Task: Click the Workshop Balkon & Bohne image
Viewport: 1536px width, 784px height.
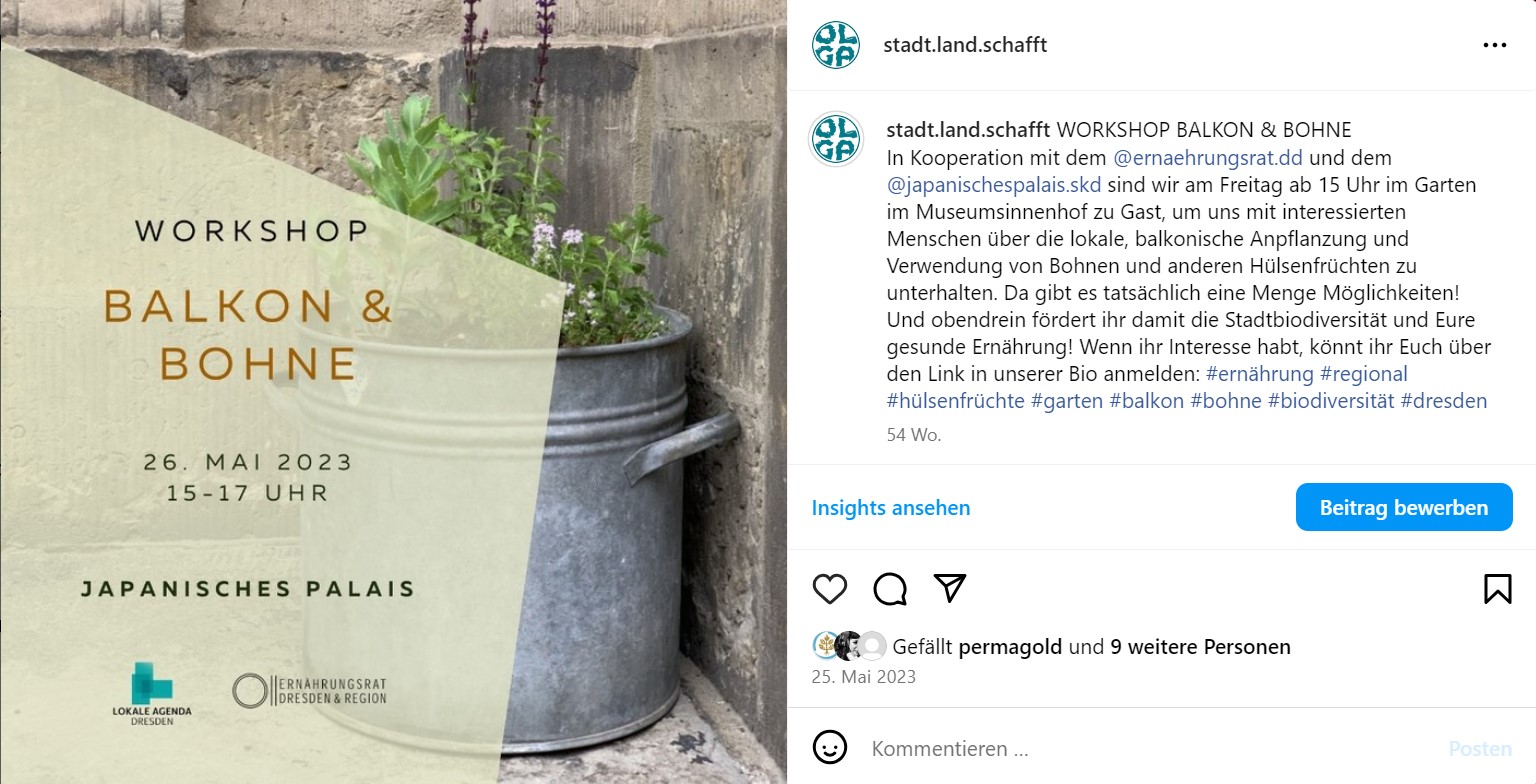Action: coord(394,392)
